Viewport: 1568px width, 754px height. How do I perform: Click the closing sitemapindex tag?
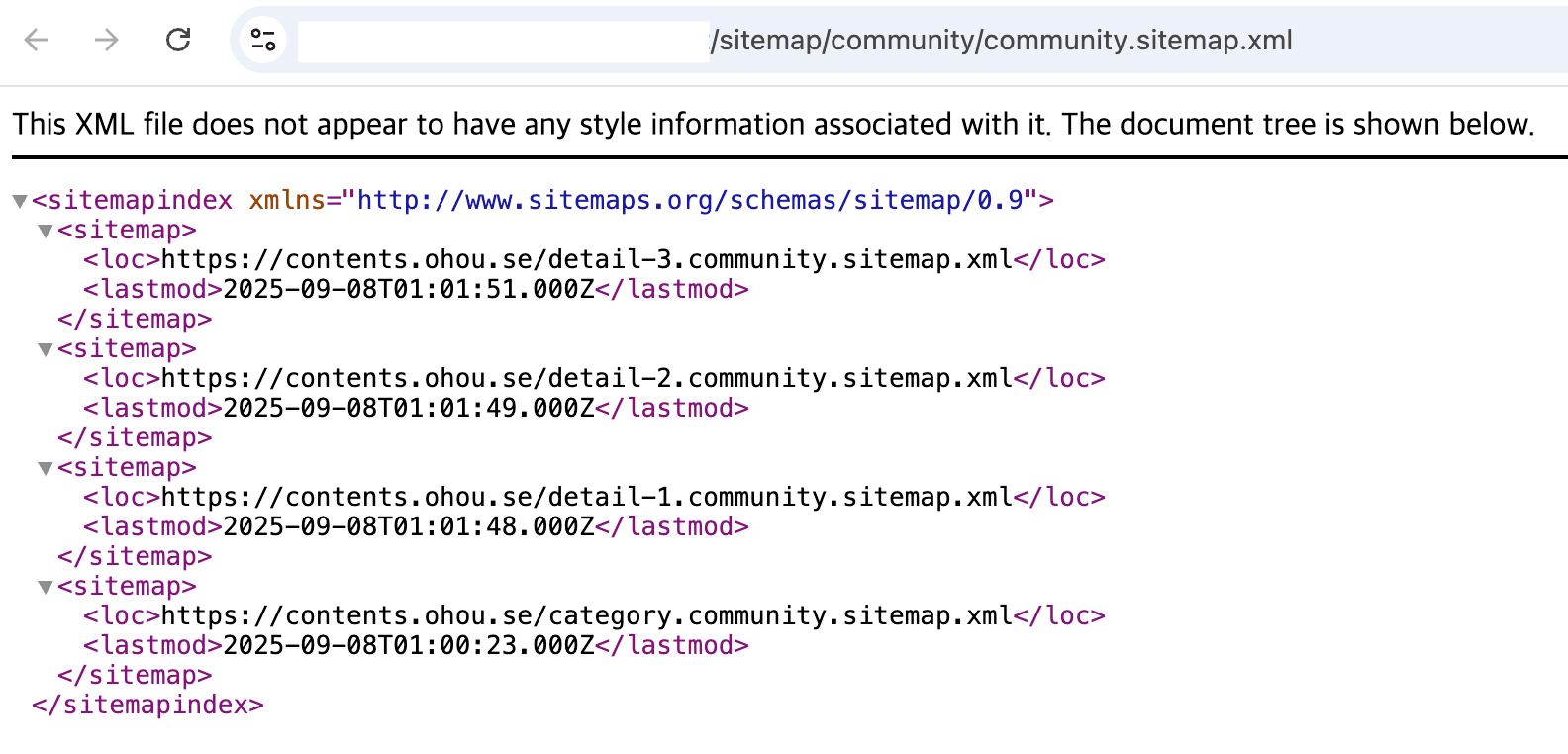[147, 705]
